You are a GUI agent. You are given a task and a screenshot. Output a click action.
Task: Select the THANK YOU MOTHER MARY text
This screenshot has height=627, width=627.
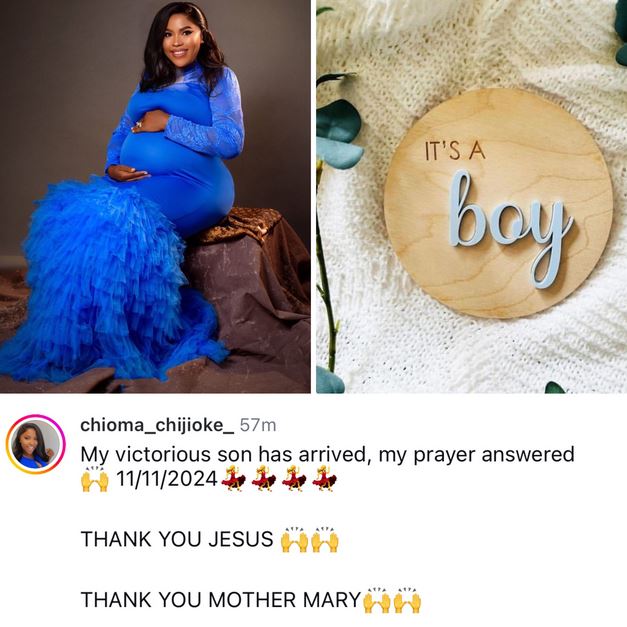221,600
